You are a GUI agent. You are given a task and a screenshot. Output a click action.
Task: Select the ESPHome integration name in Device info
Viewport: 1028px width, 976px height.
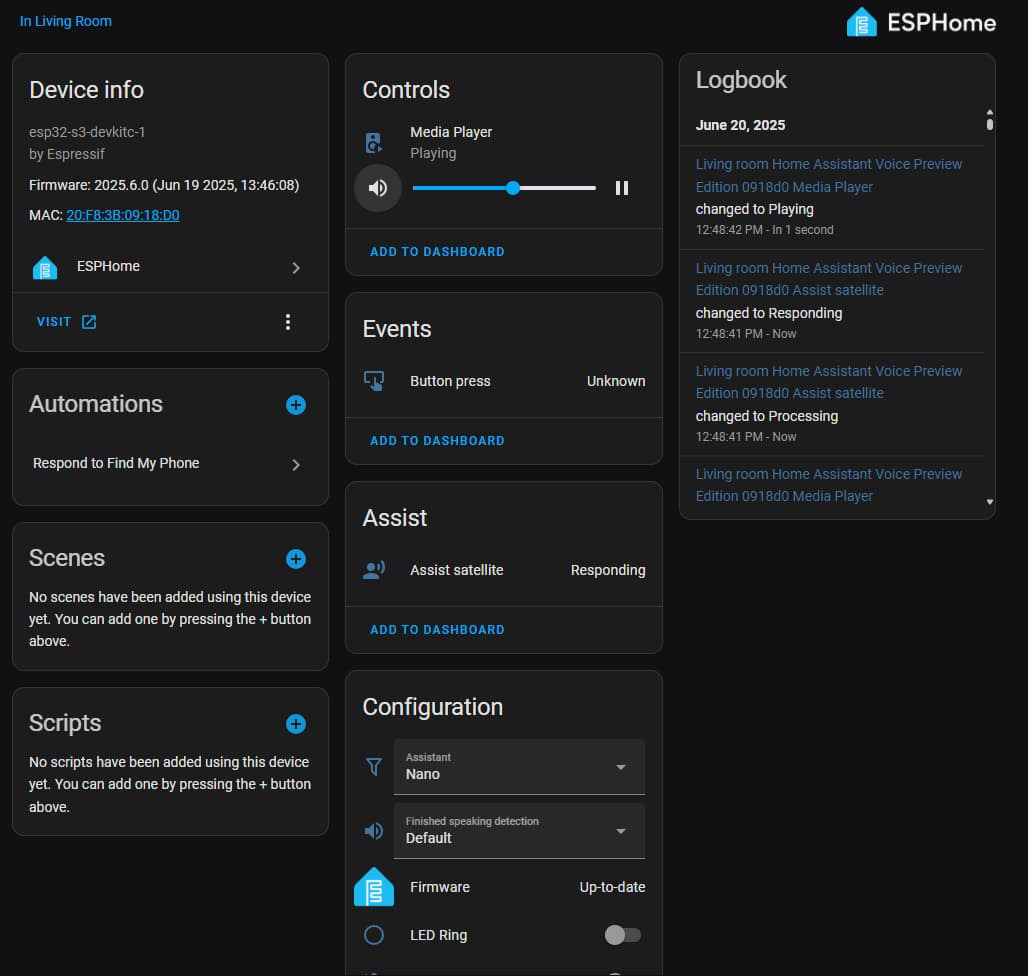[x=108, y=266]
